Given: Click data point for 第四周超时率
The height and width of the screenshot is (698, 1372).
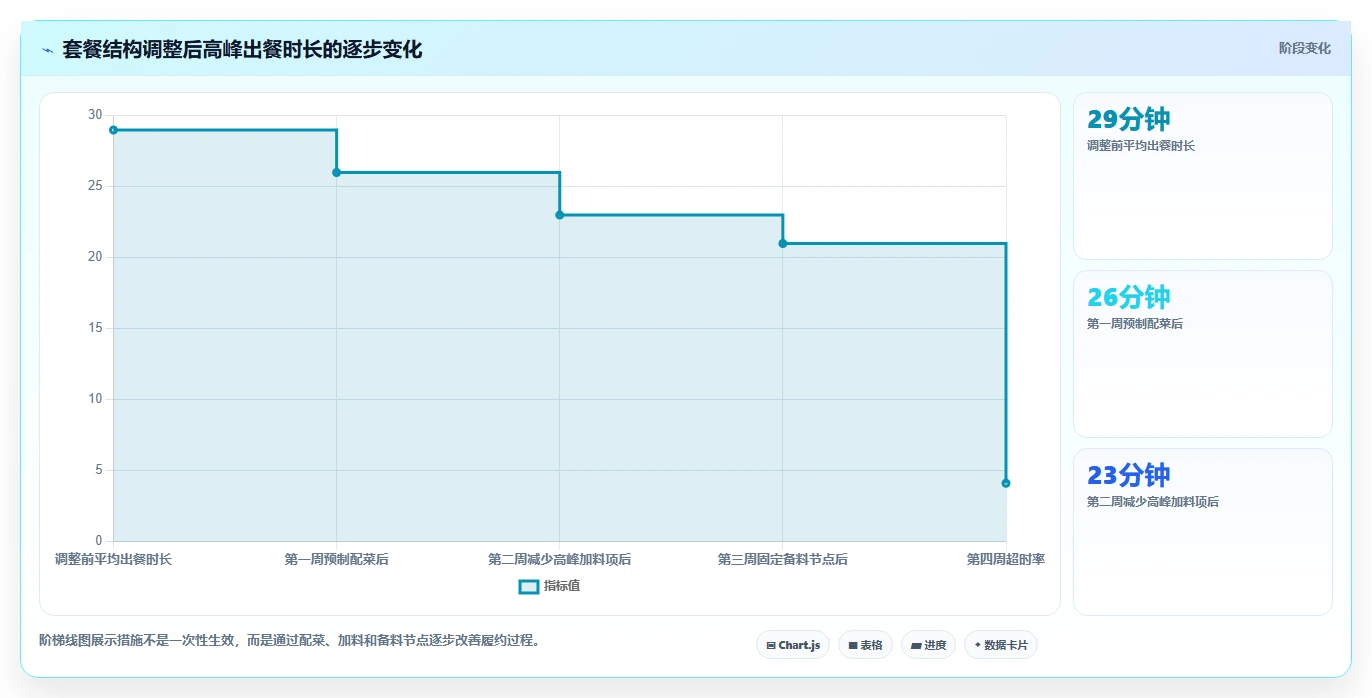Looking at the screenshot, I should 1006,484.
